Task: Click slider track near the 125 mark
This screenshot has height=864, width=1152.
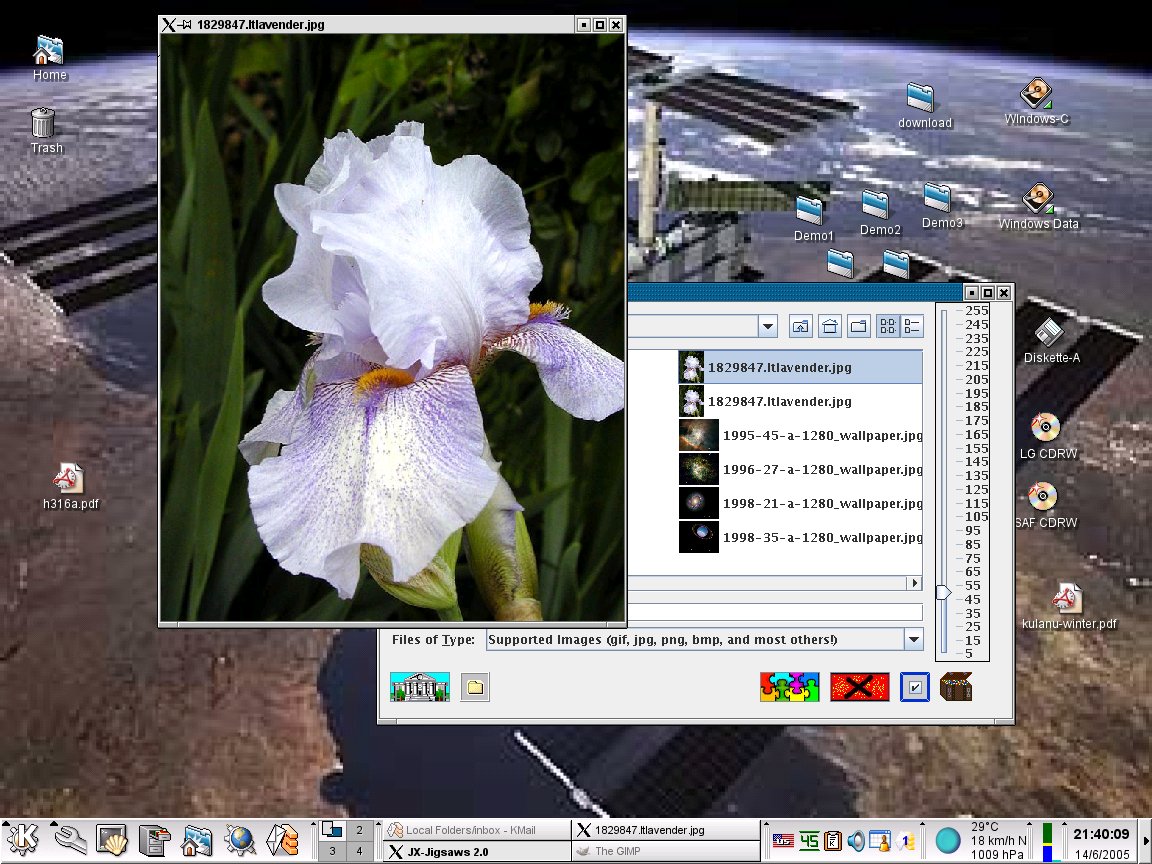Action: [944, 490]
